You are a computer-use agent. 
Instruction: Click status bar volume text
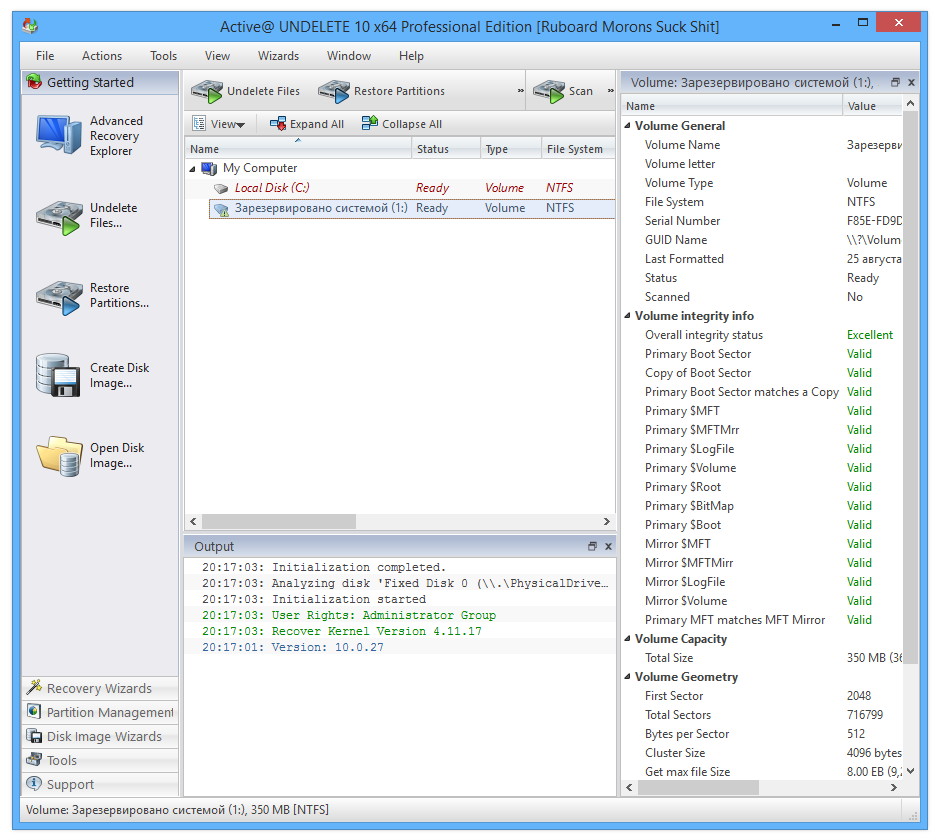[x=177, y=810]
